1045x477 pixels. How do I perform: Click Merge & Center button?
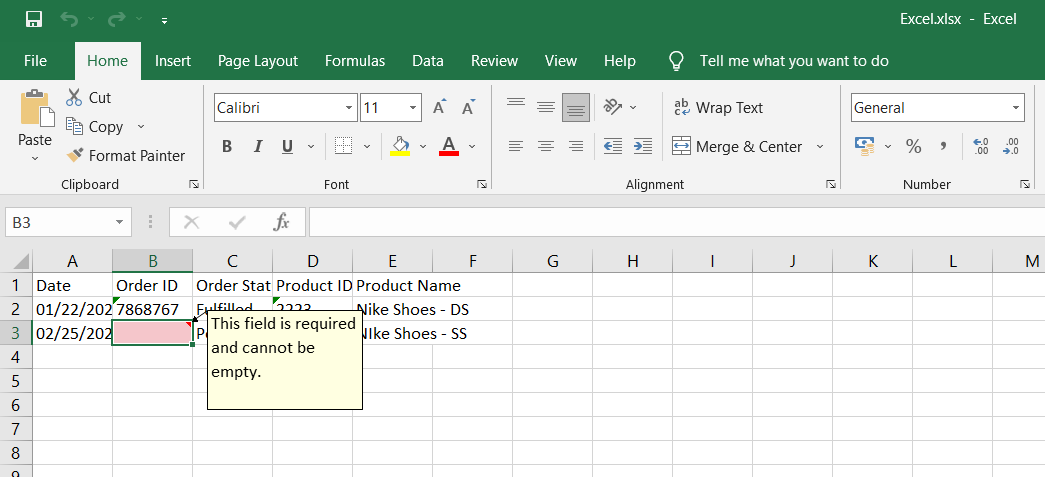click(737, 147)
